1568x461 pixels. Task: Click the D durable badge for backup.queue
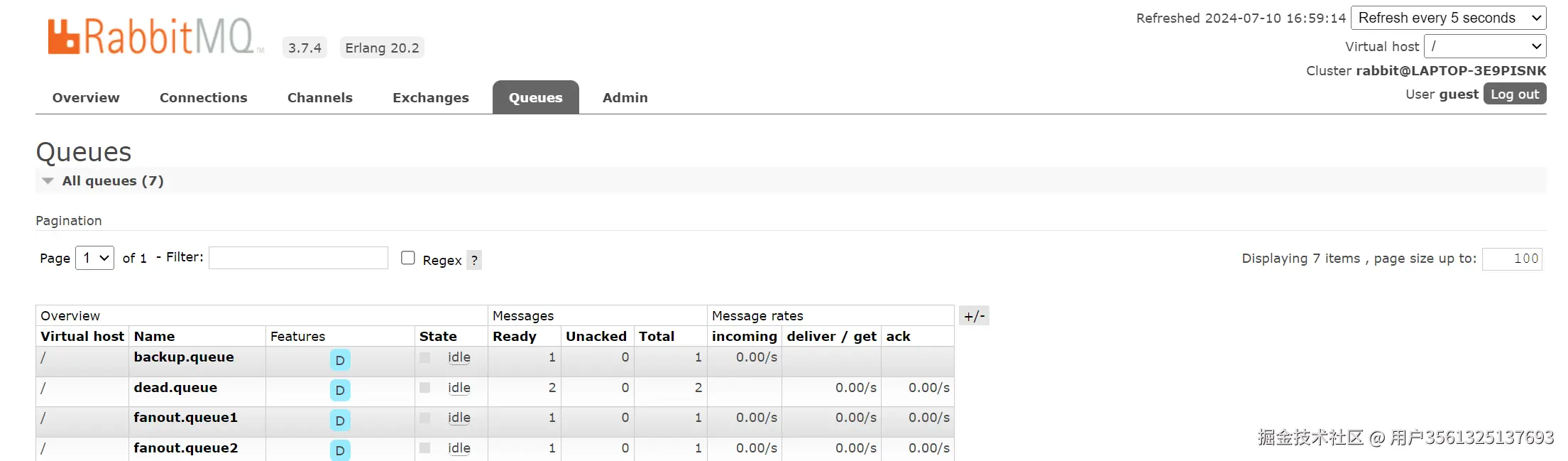click(340, 360)
